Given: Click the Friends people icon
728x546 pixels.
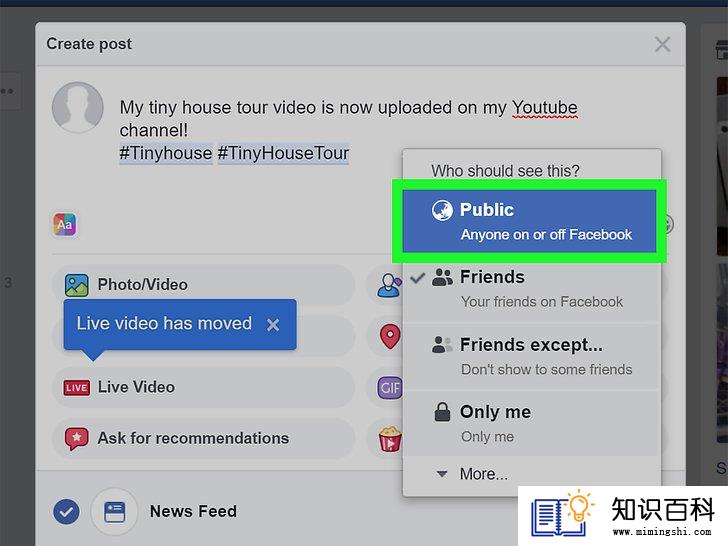Looking at the screenshot, I should (x=442, y=278).
